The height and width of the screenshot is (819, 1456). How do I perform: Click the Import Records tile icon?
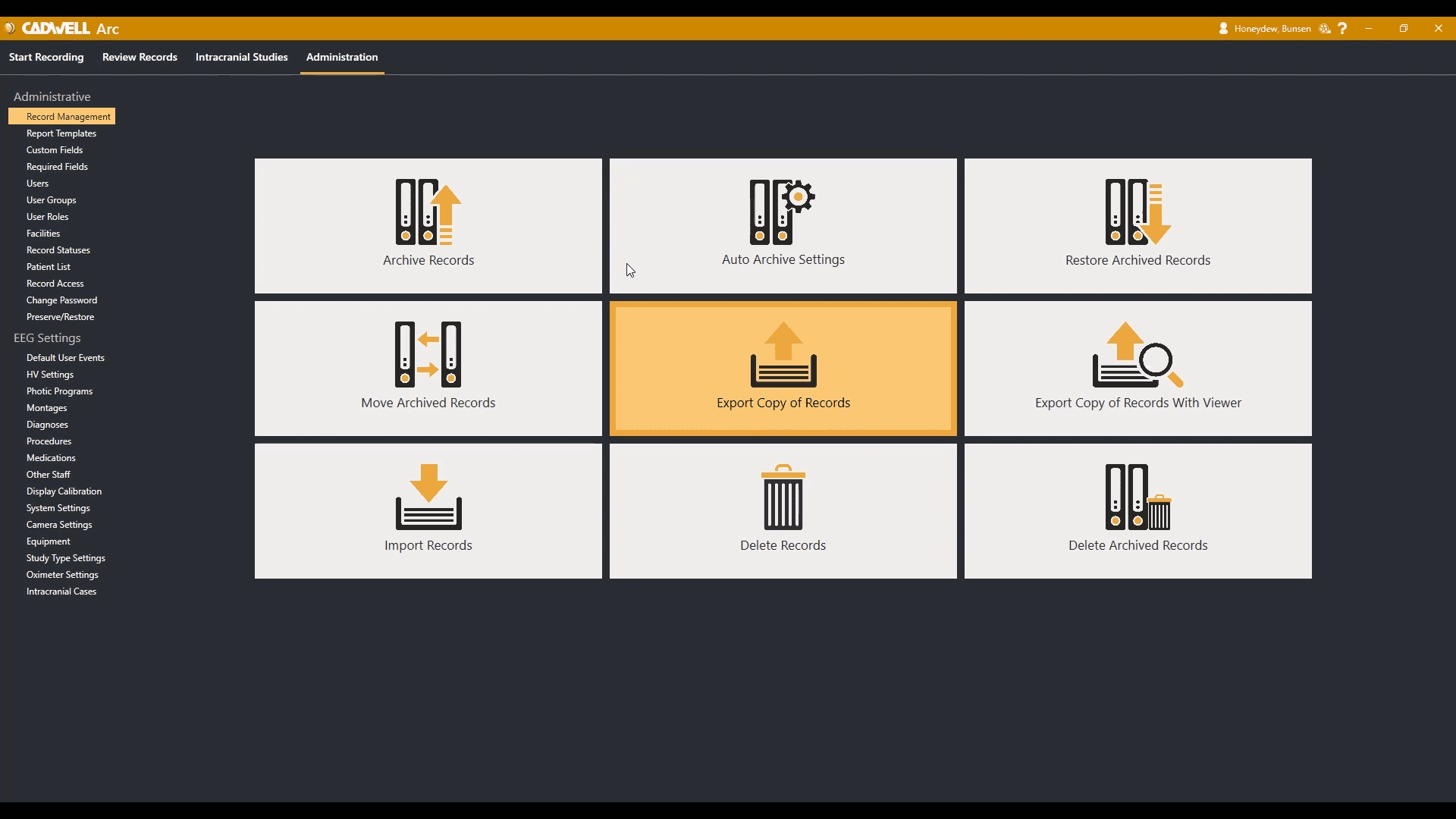coord(428,497)
